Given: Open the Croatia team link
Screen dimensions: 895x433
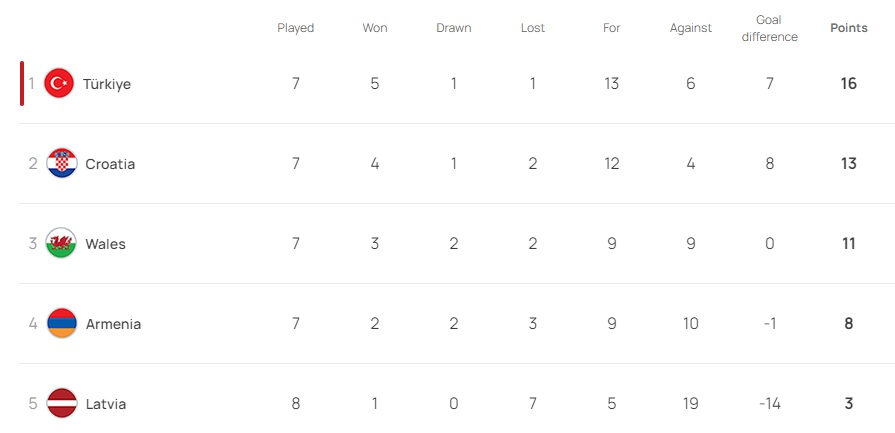Looking at the screenshot, I should (110, 164).
